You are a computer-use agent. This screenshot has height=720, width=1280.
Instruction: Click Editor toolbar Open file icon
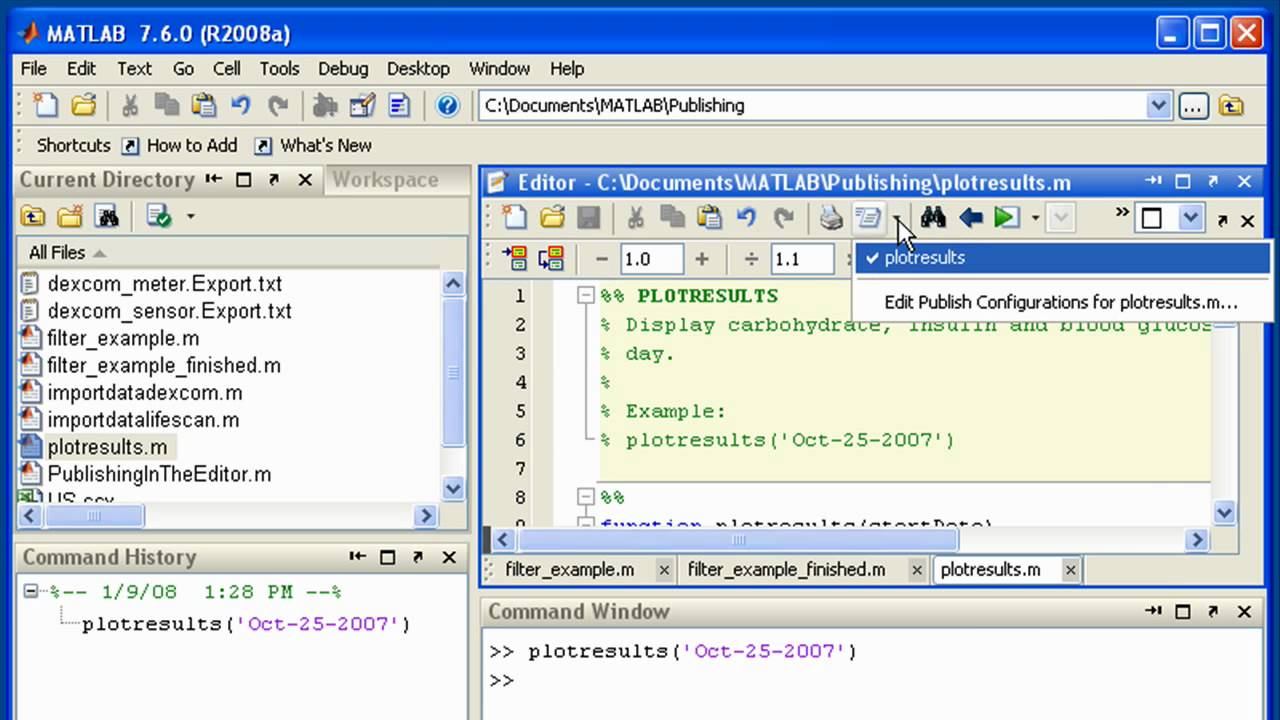(x=552, y=217)
